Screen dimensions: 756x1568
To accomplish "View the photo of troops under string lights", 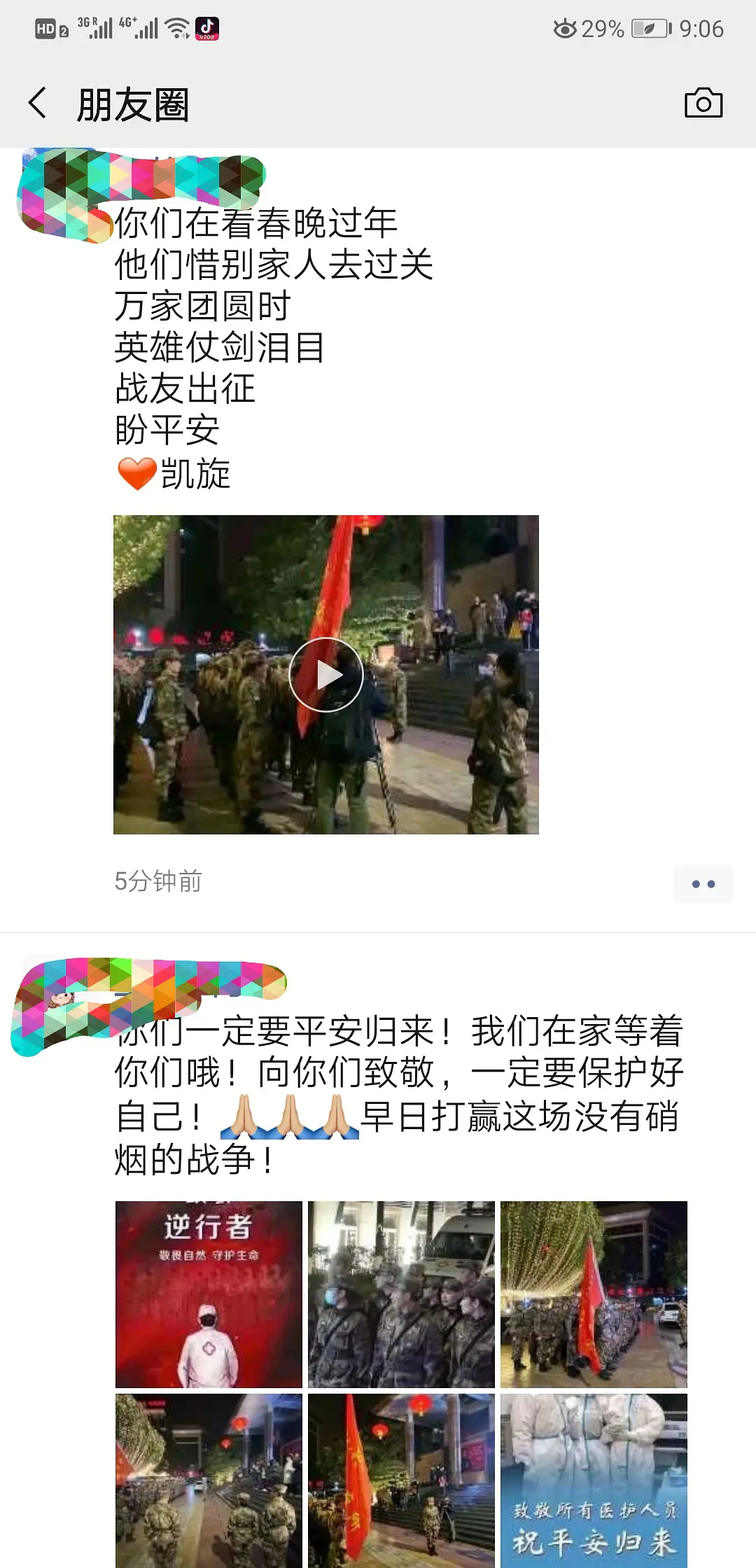I will coord(594,1294).
